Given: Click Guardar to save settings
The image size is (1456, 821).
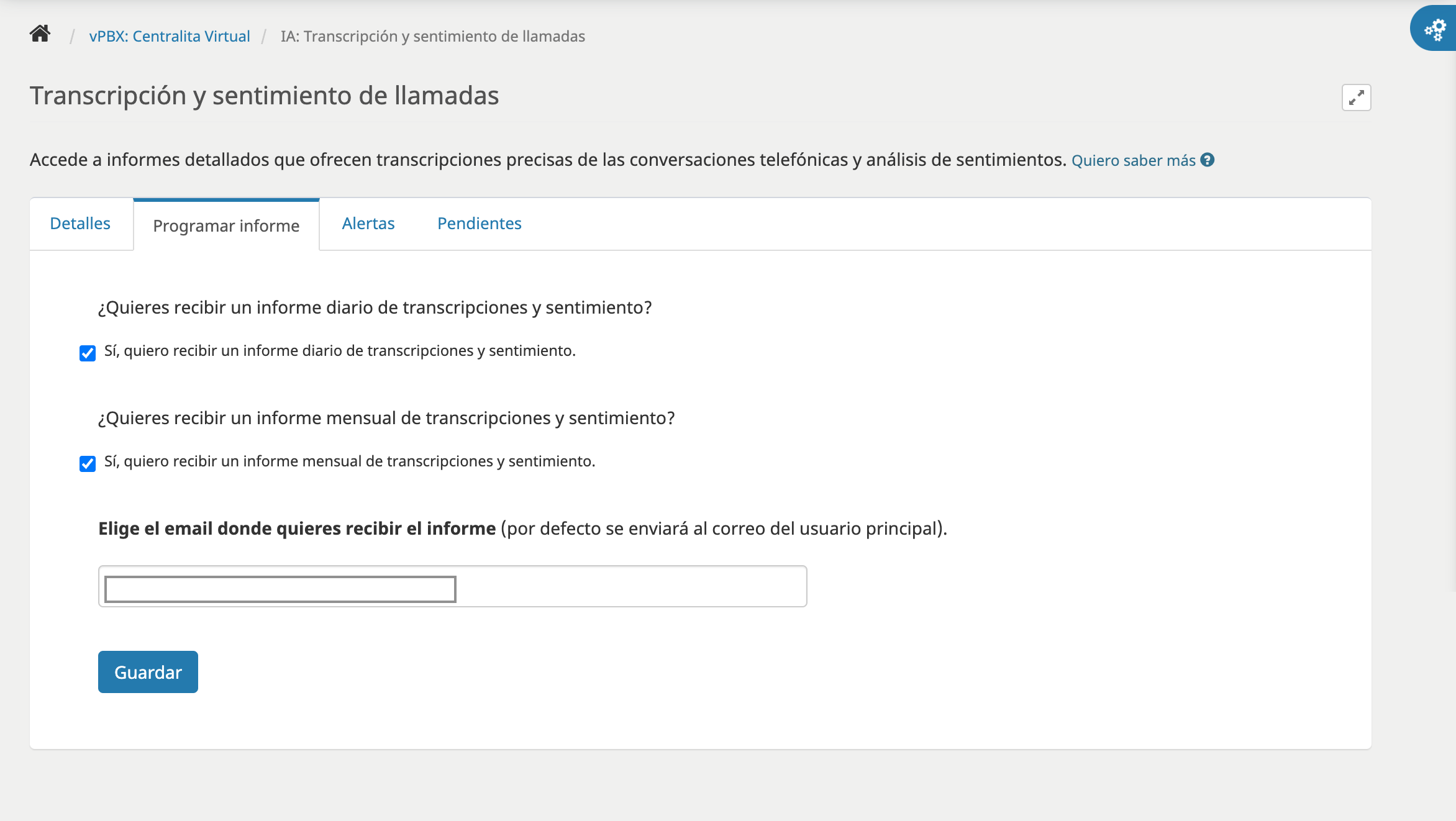Looking at the screenshot, I should click(147, 671).
